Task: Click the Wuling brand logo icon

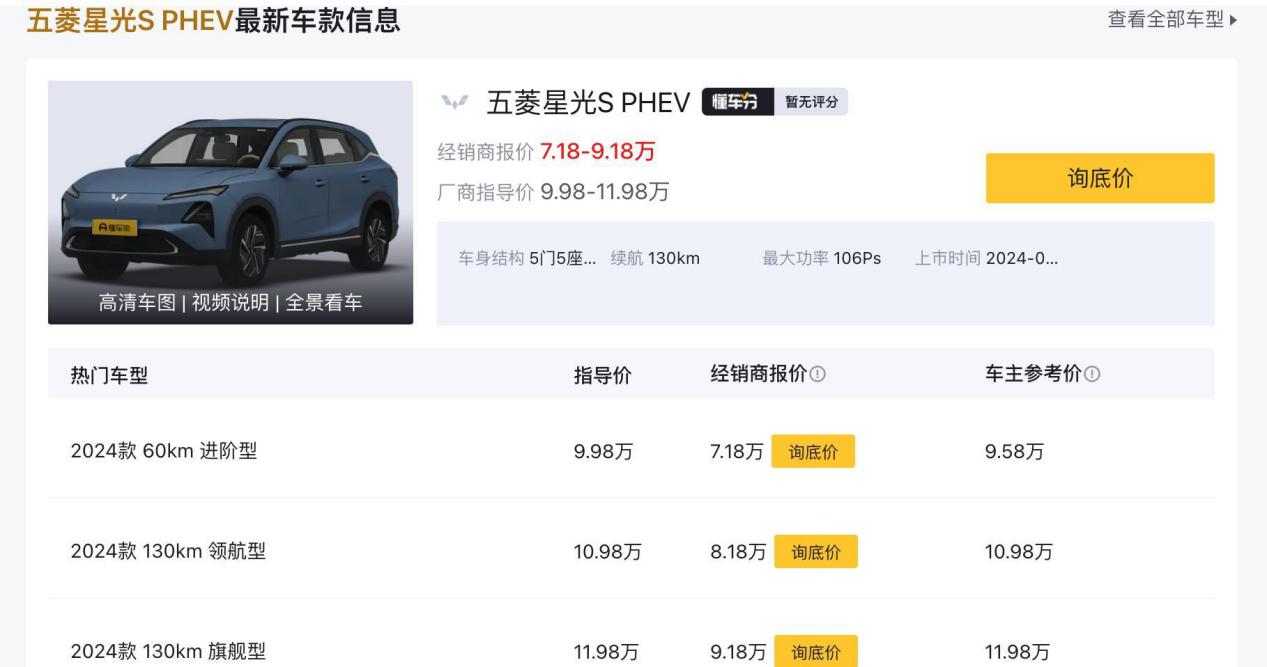Action: tap(456, 102)
